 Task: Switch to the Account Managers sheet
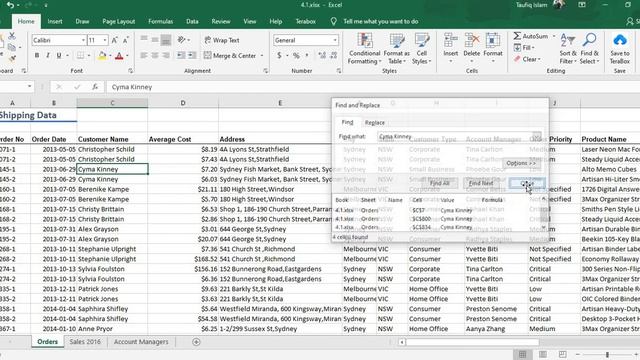click(141, 342)
